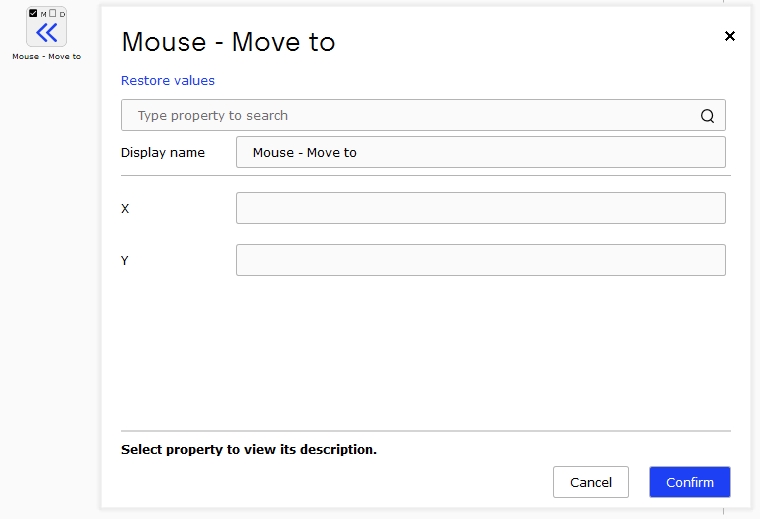The width and height of the screenshot is (760, 519).
Task: Cancel the property changes
Action: [591, 482]
